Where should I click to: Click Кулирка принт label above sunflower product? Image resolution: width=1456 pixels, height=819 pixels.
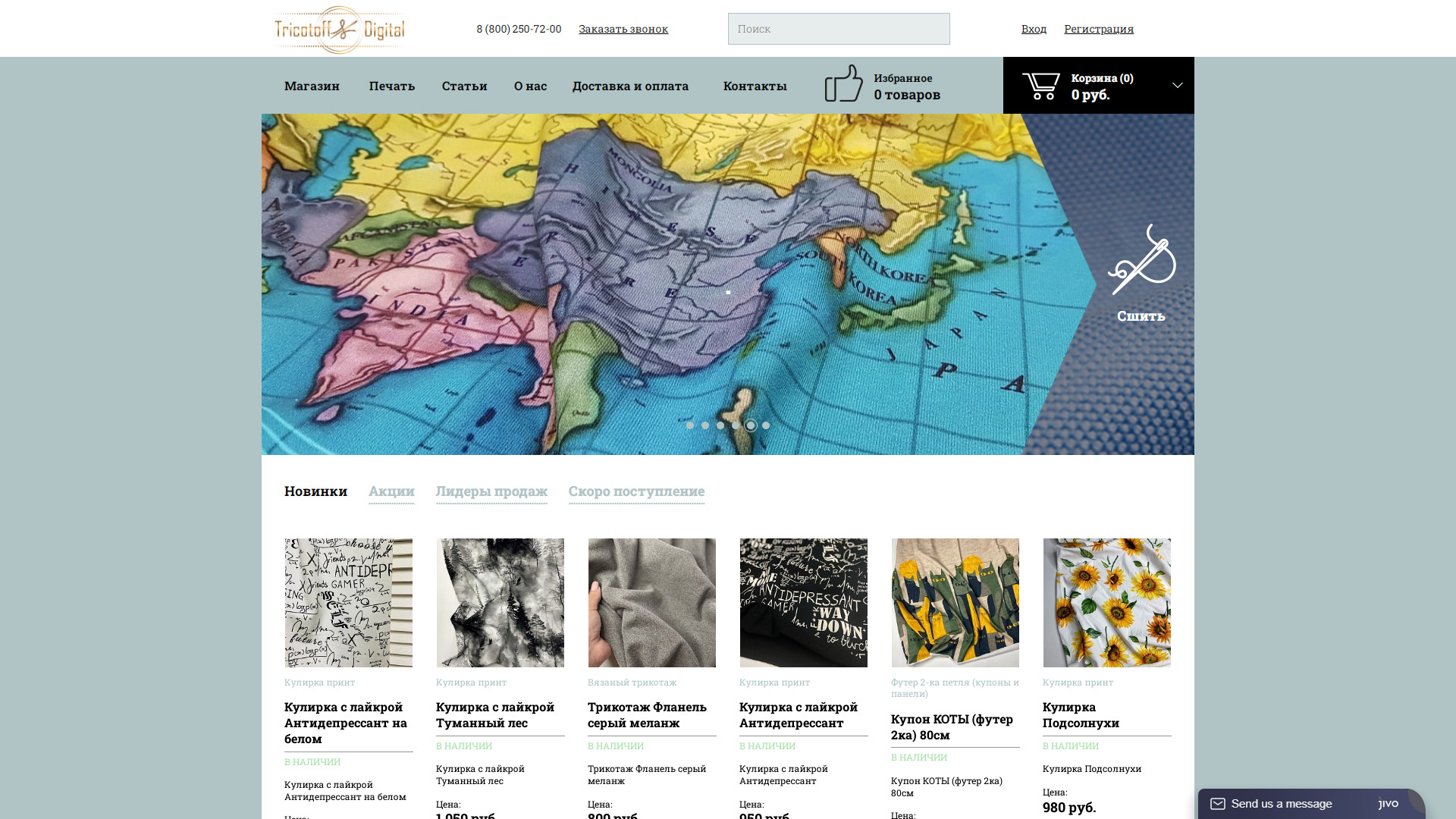coord(1078,682)
